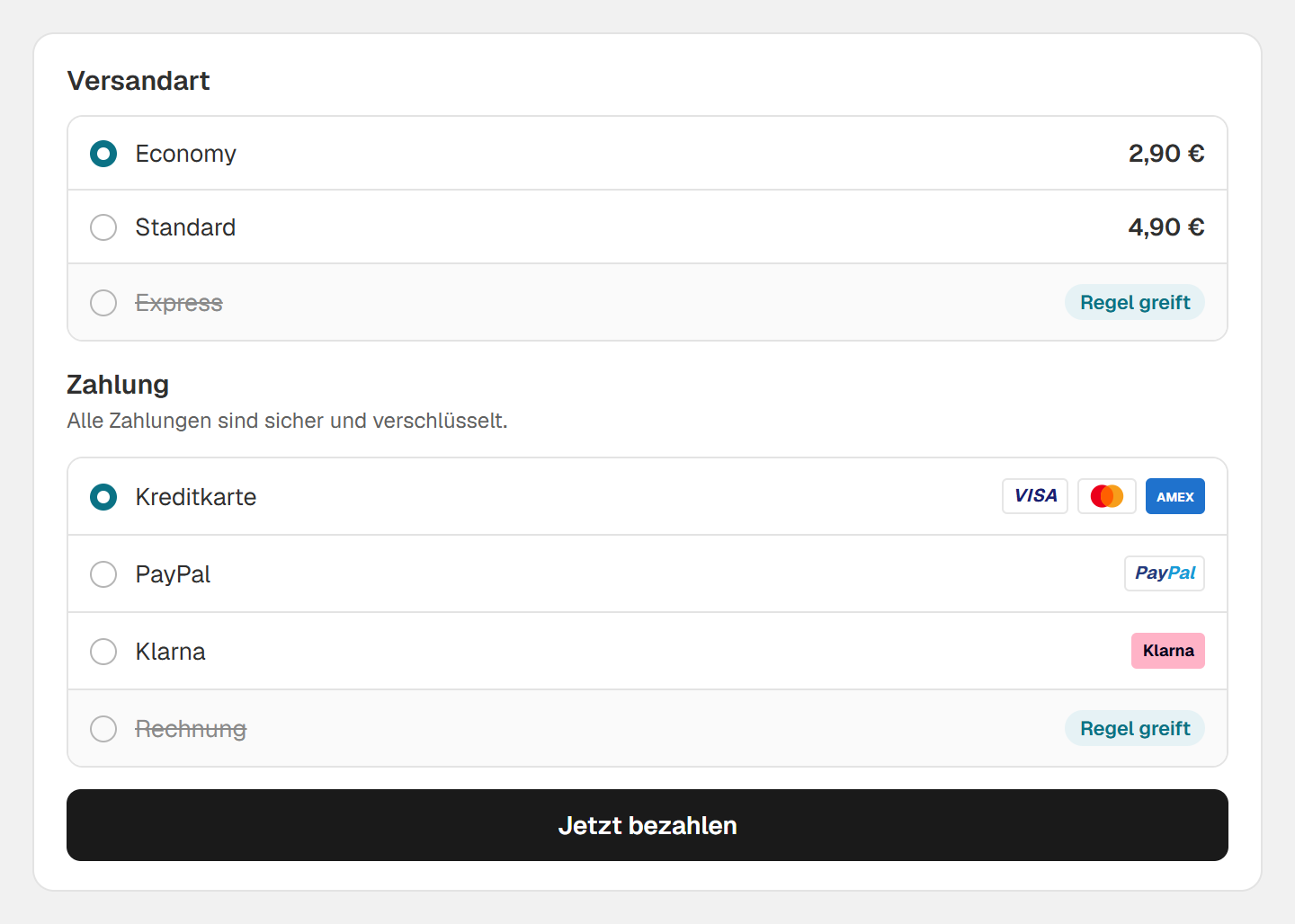Click the Kreditkarte option label
This screenshot has height=924, width=1295.
(x=196, y=497)
